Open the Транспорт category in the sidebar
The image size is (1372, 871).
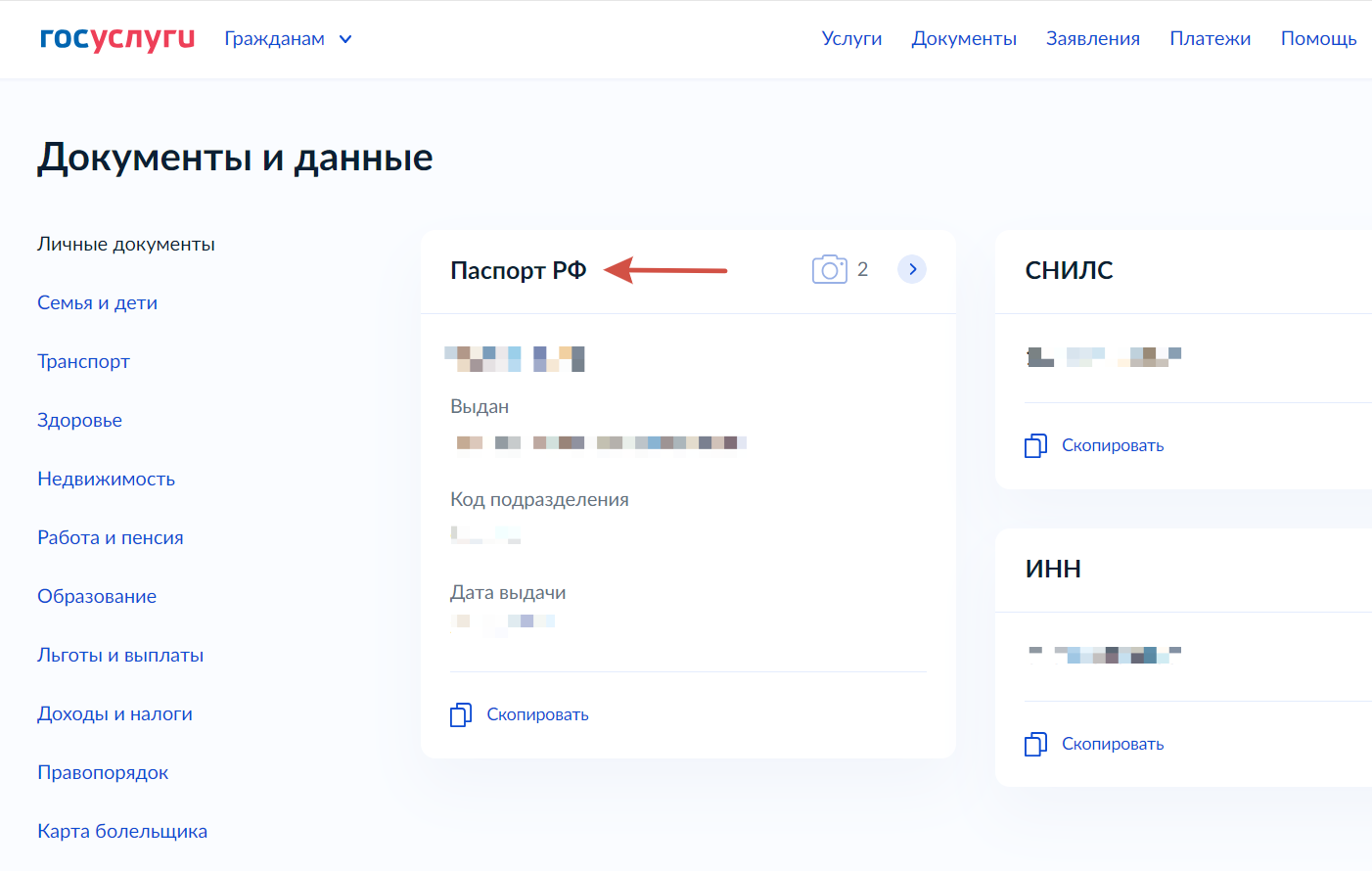(83, 362)
